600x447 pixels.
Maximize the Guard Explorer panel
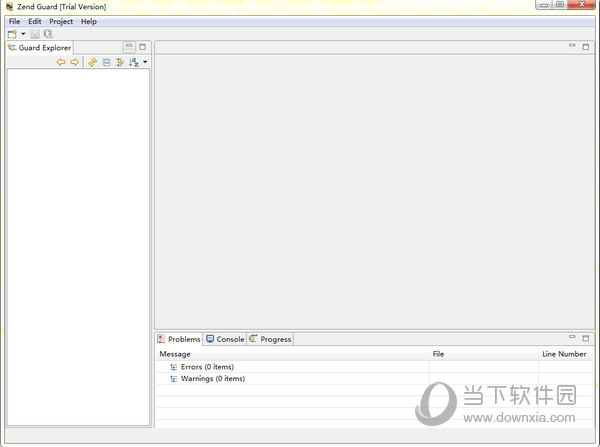tap(142, 47)
